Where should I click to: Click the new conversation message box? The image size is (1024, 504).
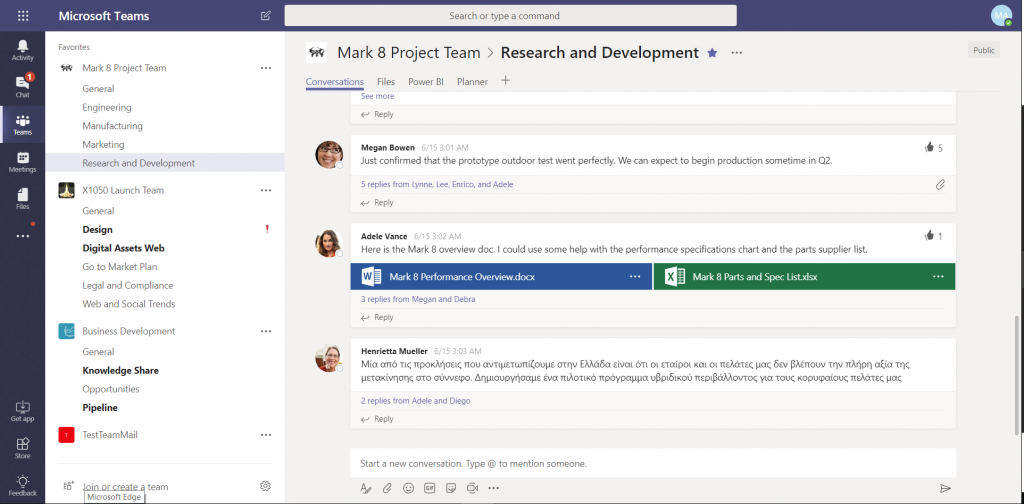pos(653,464)
